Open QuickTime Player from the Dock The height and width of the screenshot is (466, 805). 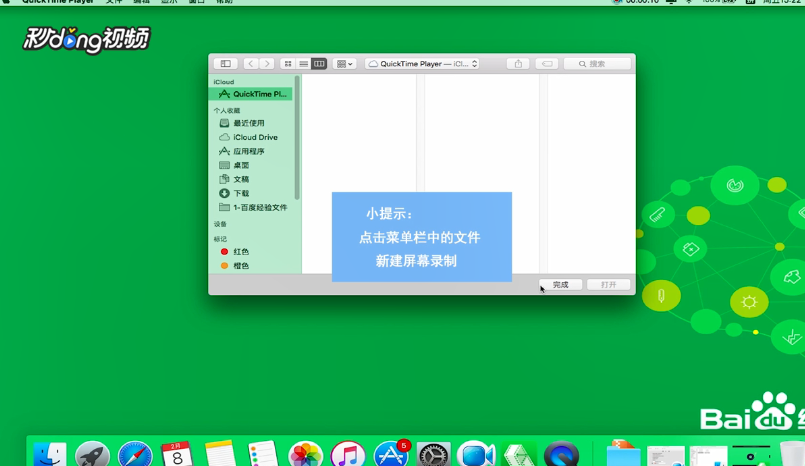point(562,454)
